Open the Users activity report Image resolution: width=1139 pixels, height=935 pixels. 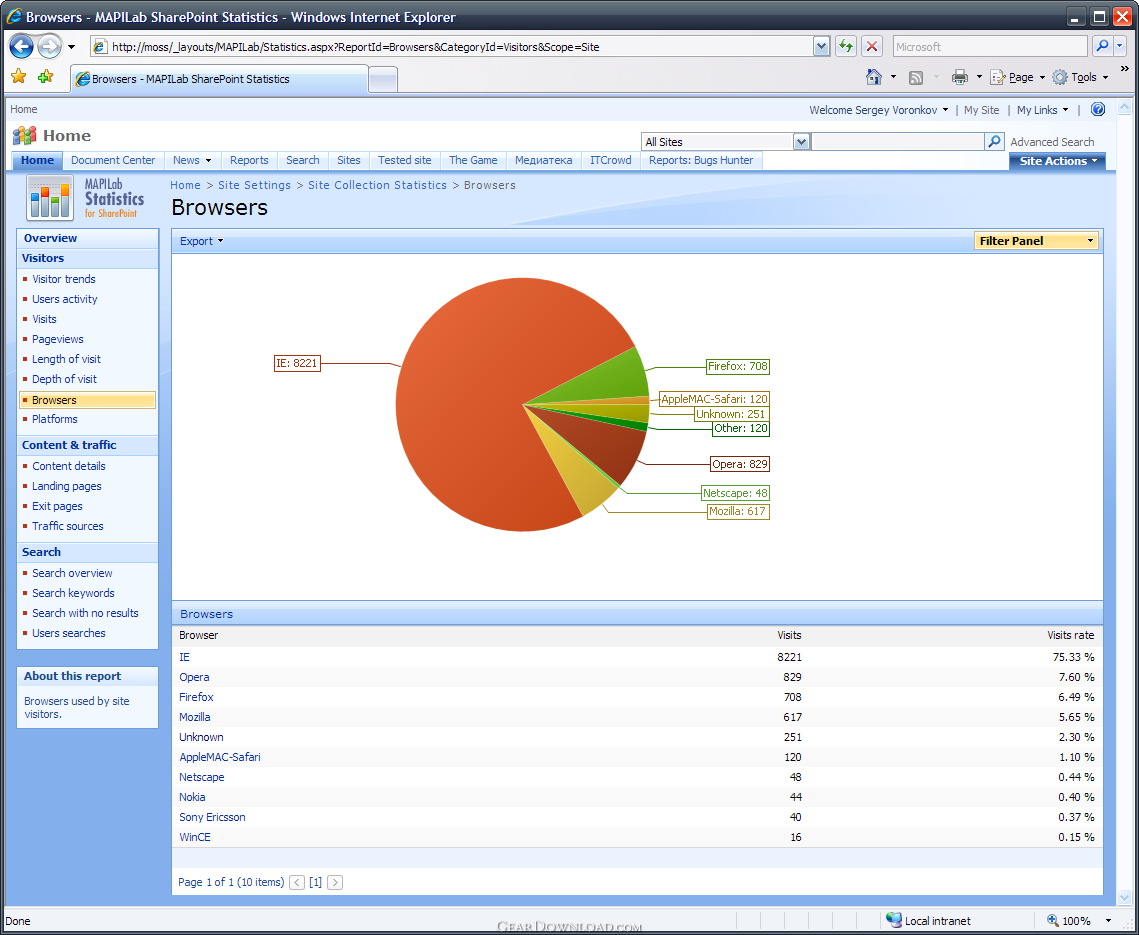pos(65,299)
